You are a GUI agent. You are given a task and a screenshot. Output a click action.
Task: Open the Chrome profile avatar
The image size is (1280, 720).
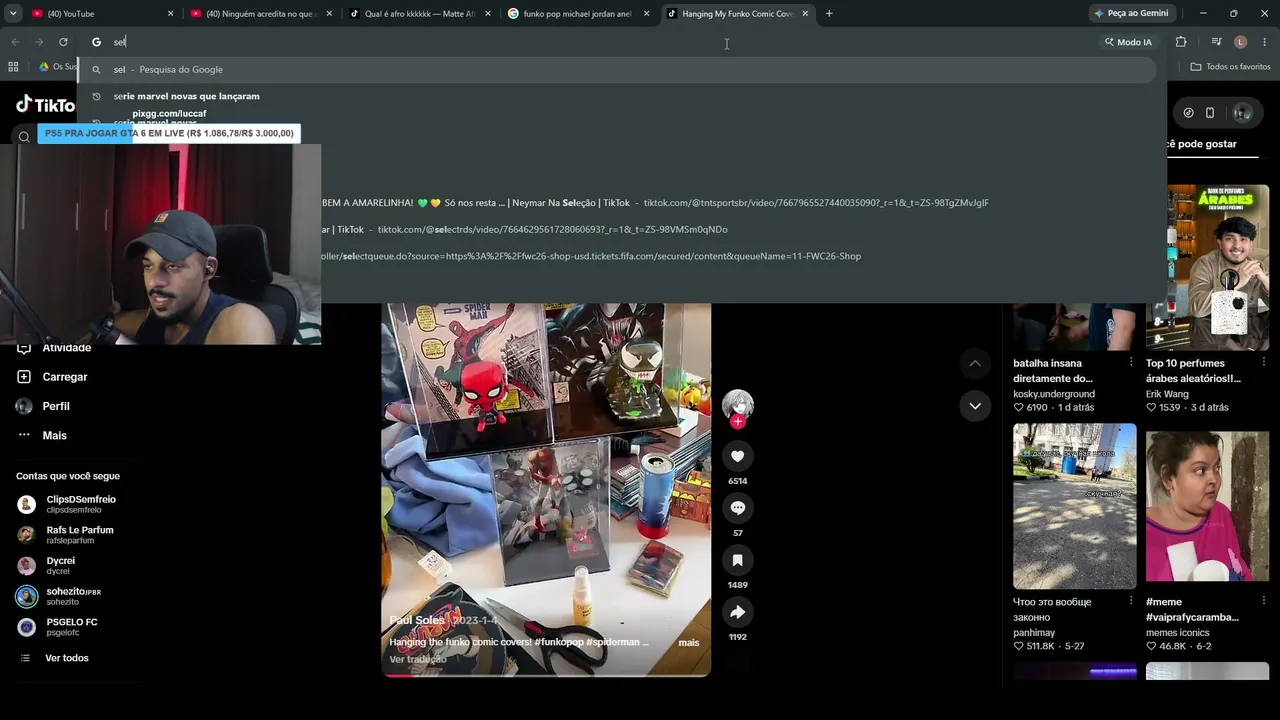click(x=1240, y=42)
